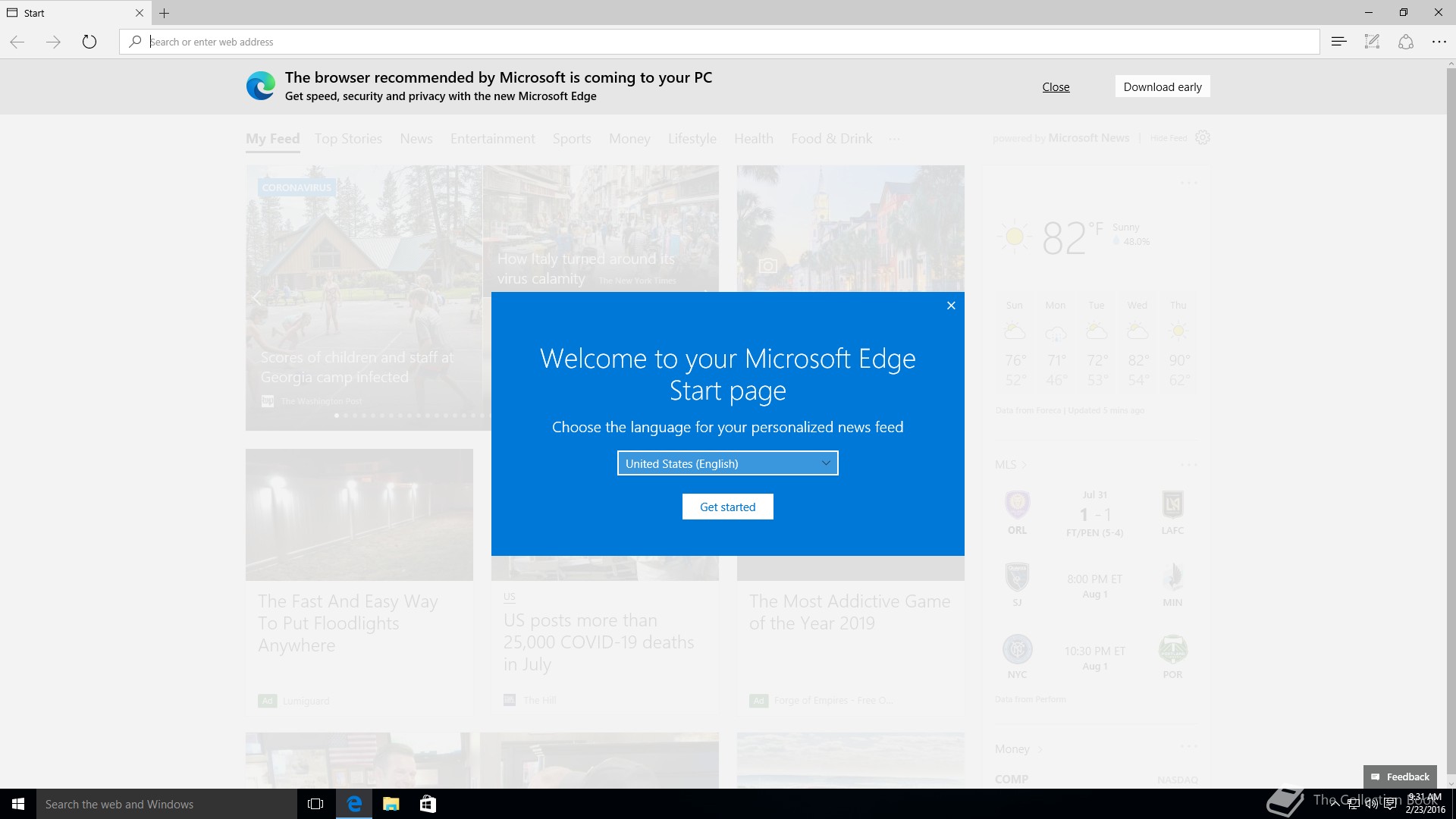Open the Floodlights ad article
The image size is (1456, 819).
[348, 623]
